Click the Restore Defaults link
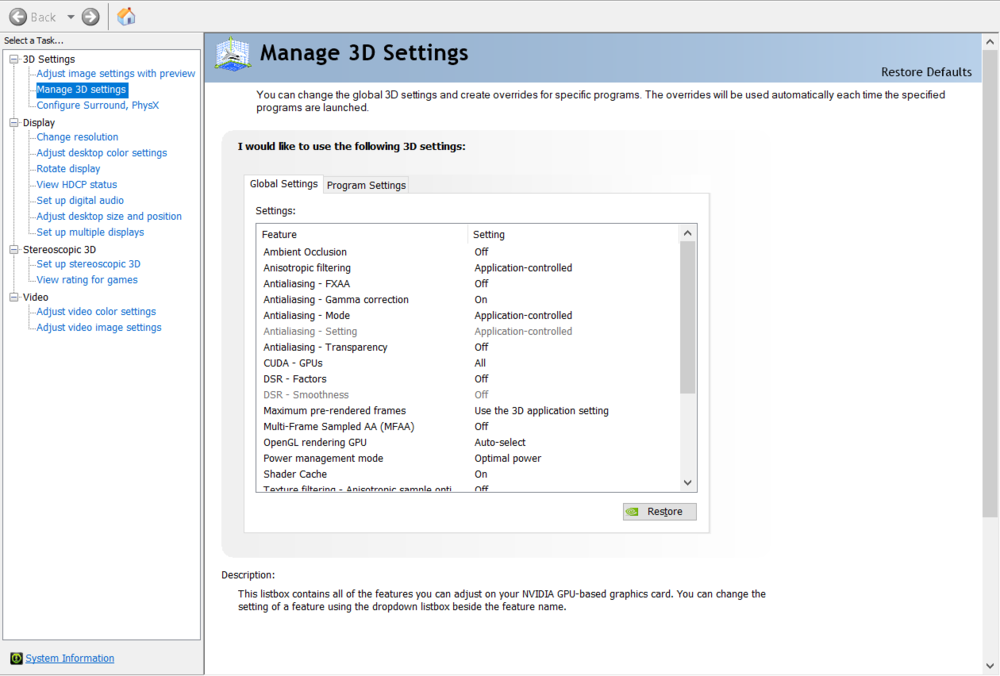This screenshot has width=1000, height=676. click(x=926, y=72)
